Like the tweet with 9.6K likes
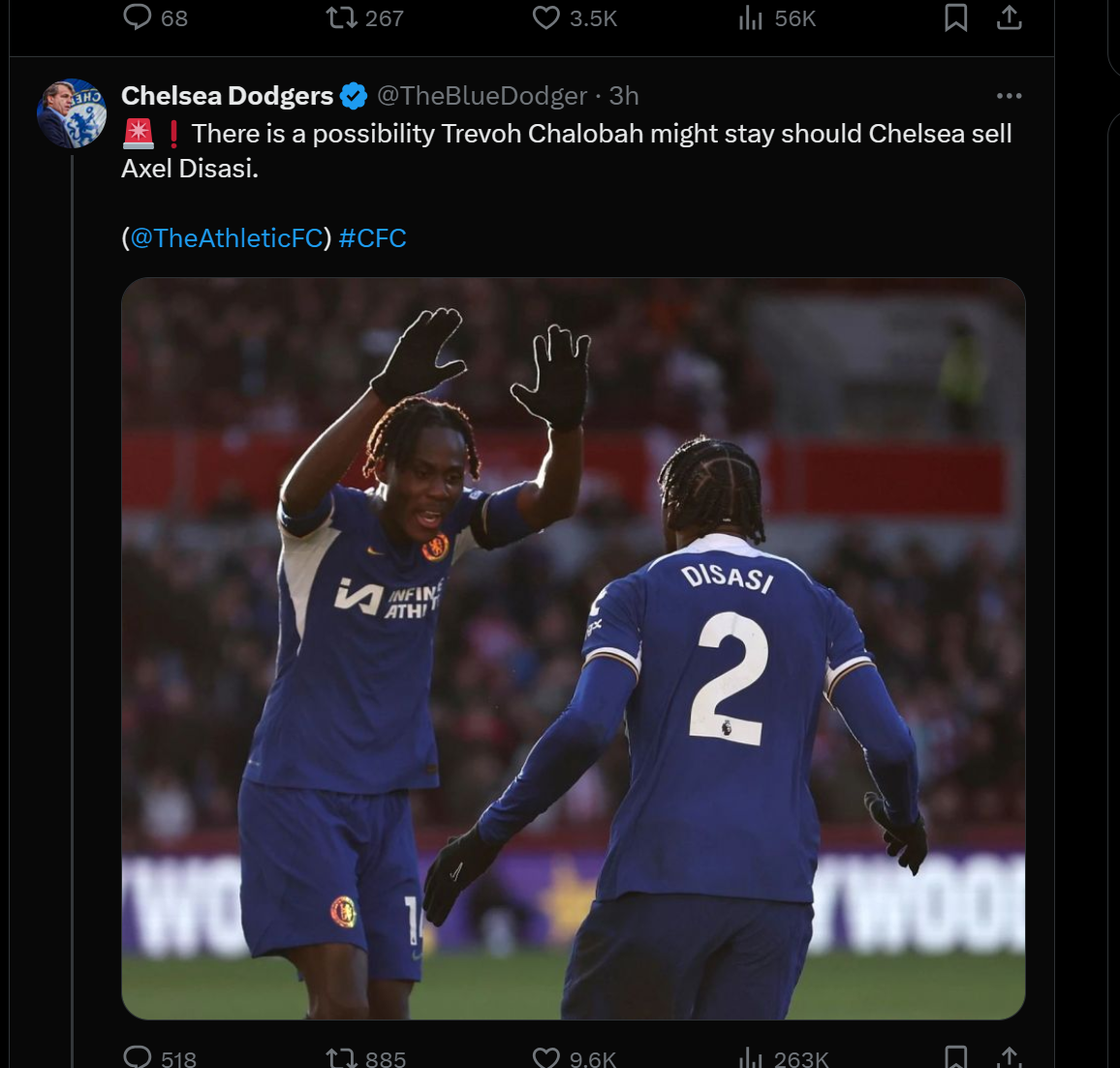This screenshot has width=1120, height=1068. 546,1056
